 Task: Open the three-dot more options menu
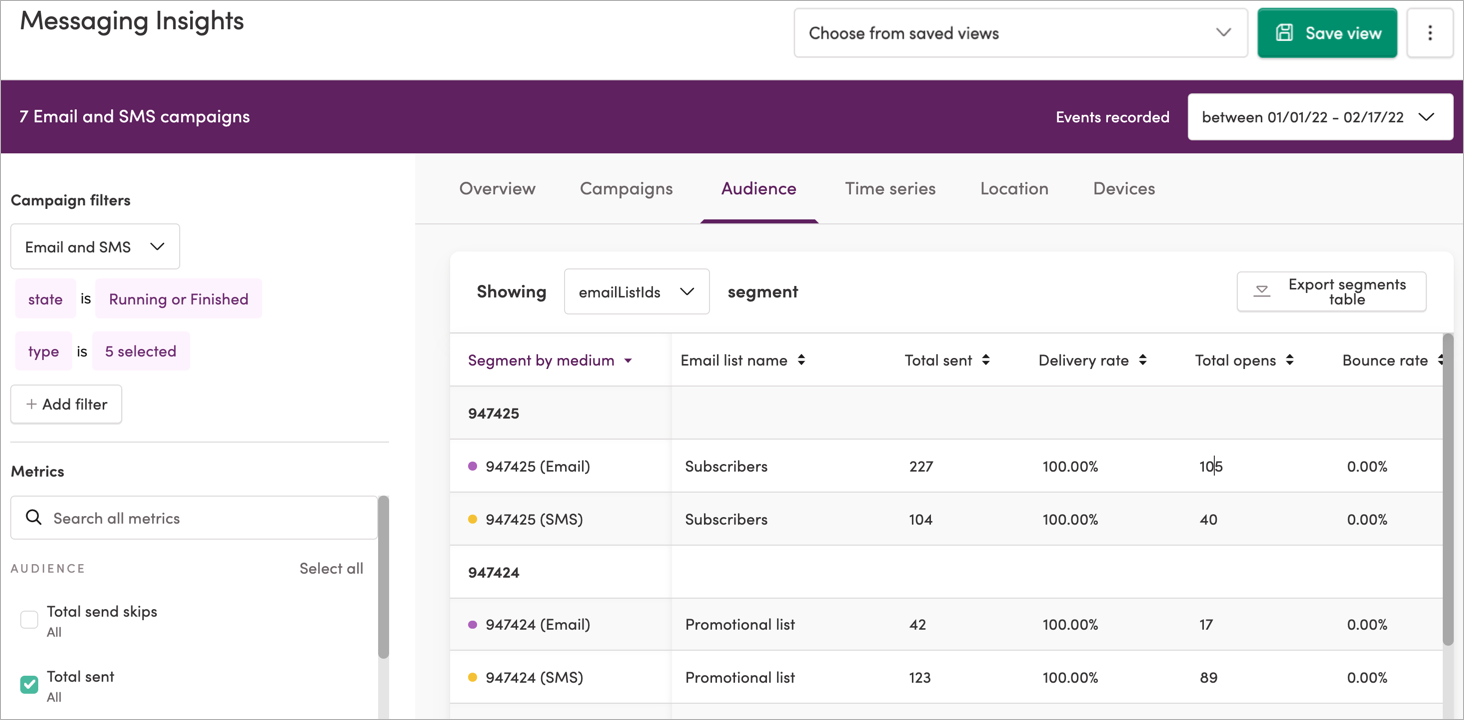click(1430, 33)
